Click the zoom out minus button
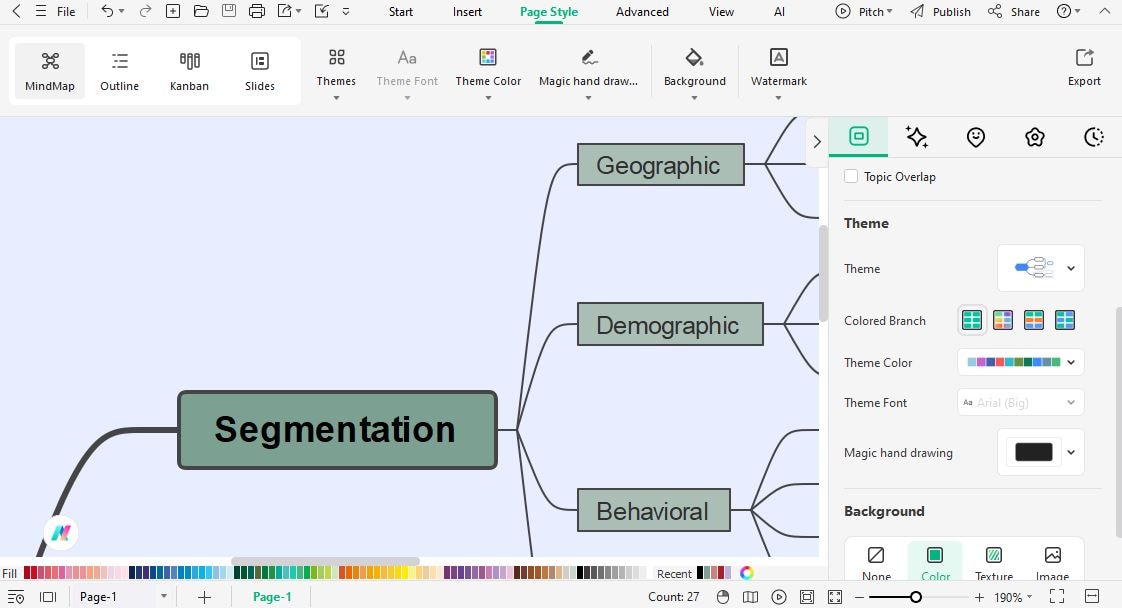Viewport: 1122px width, 608px height. 859,597
